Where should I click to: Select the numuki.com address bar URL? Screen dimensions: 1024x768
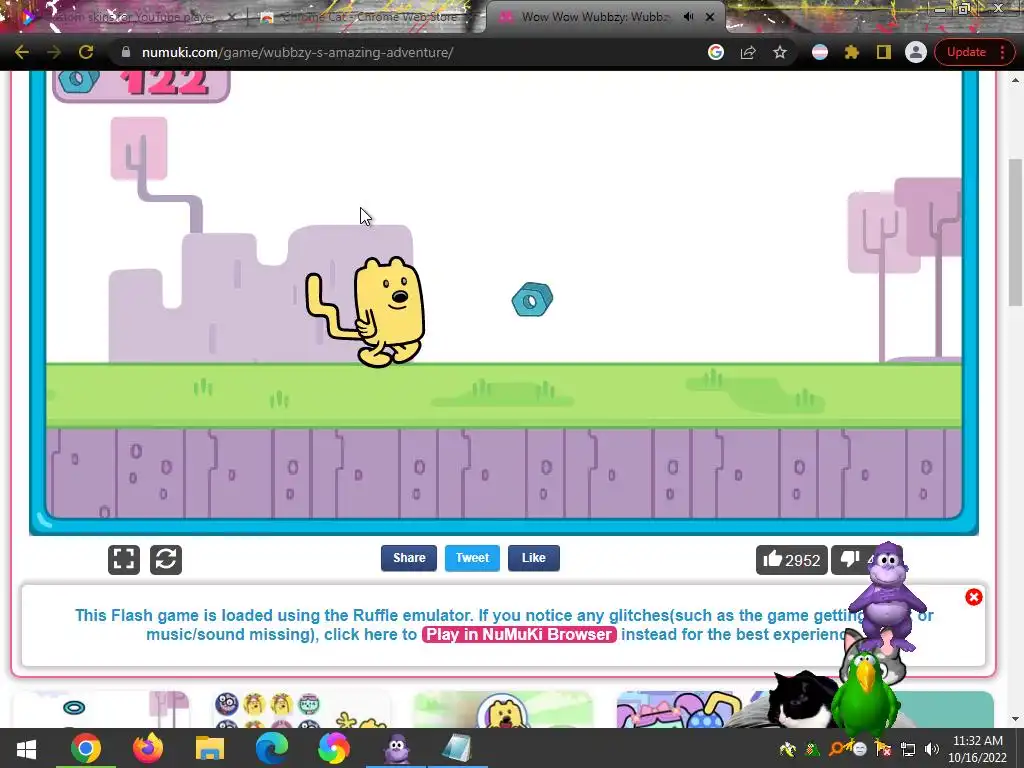point(297,52)
